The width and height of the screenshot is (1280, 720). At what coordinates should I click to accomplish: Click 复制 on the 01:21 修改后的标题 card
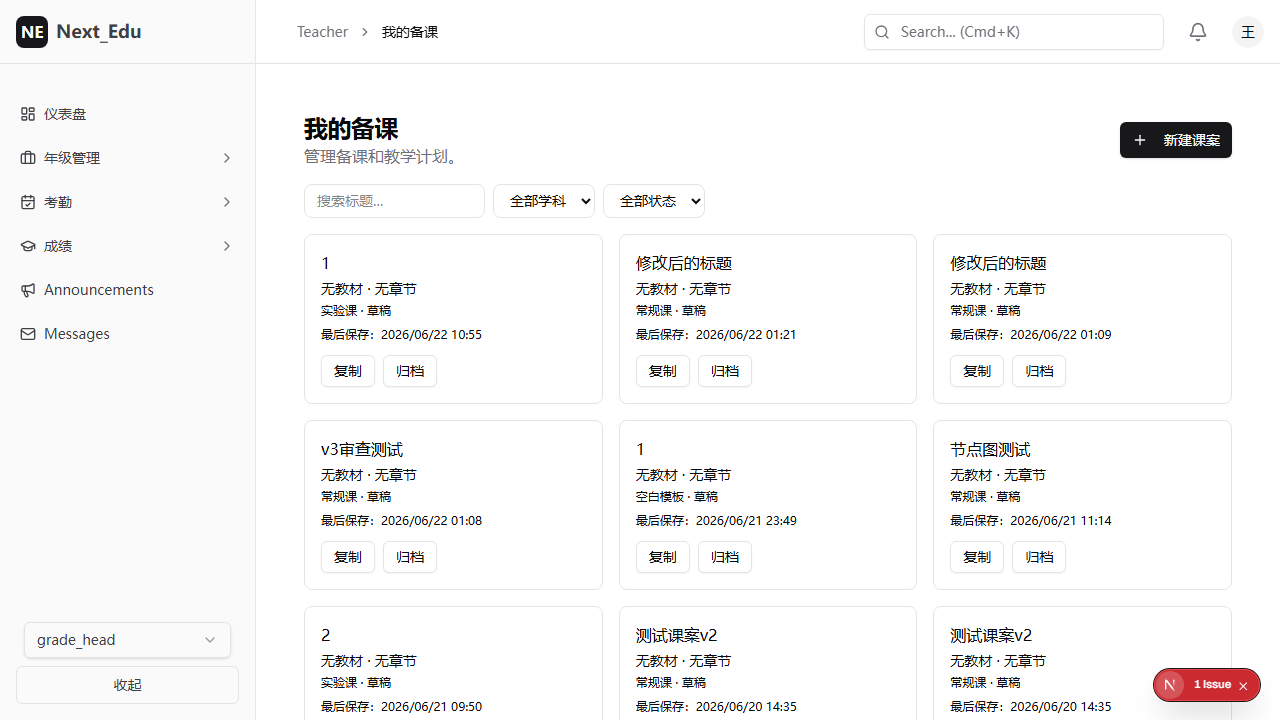pyautogui.click(x=663, y=371)
